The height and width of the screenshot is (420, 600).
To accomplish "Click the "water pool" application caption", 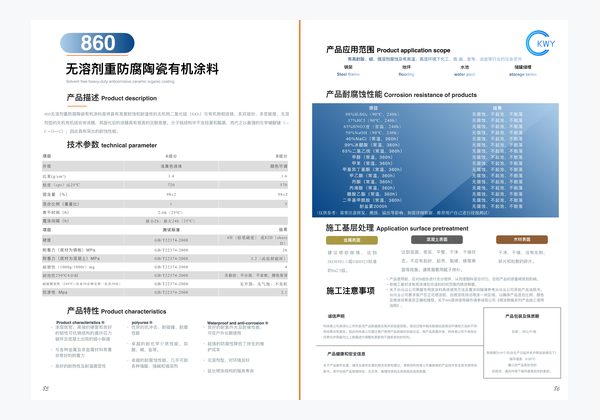I will 464,74.
